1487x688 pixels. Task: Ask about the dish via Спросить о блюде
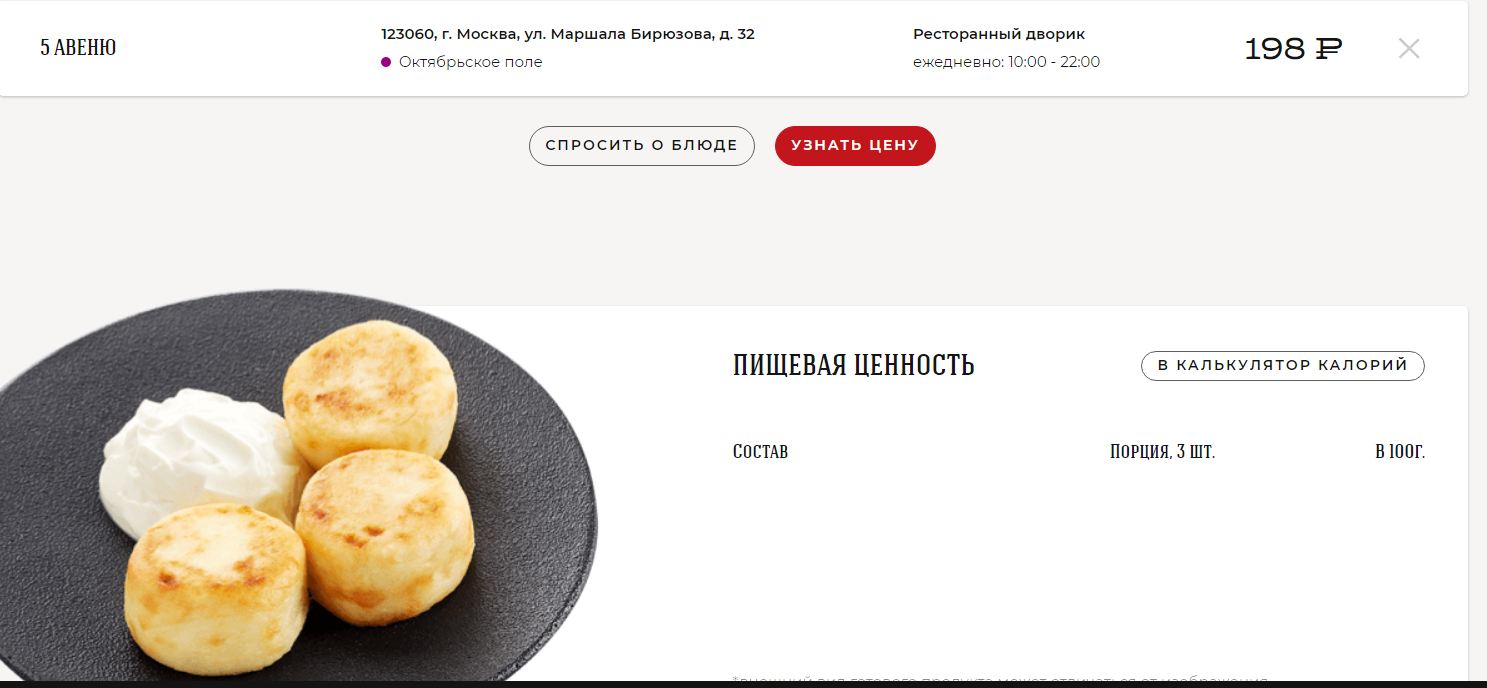coord(641,146)
